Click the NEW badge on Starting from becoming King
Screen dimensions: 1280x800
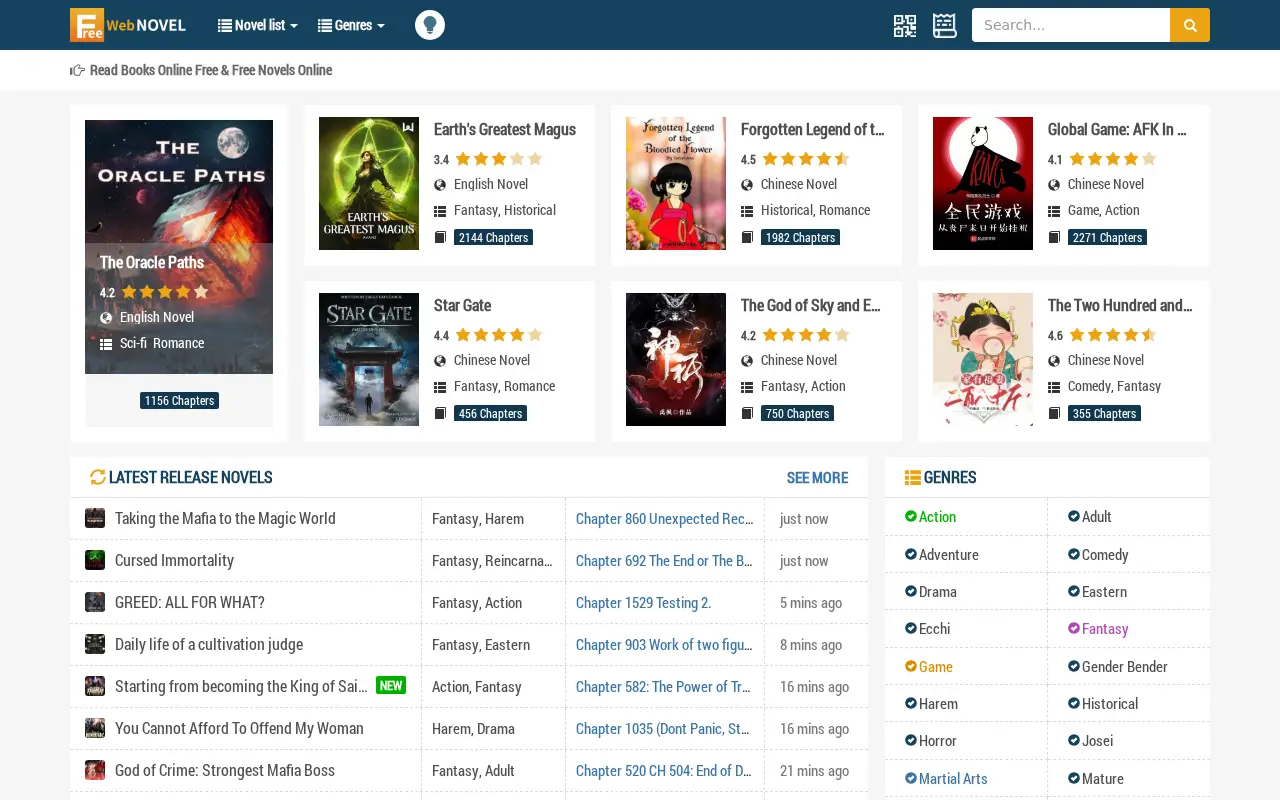391,685
